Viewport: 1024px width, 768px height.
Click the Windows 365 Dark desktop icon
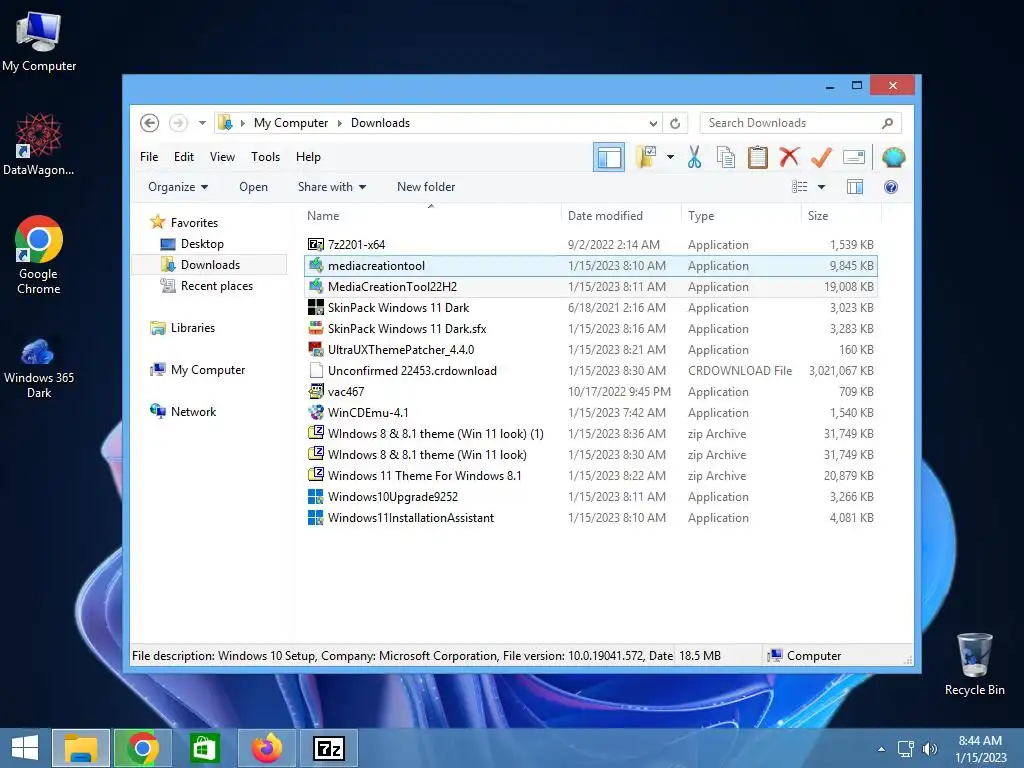(39, 368)
